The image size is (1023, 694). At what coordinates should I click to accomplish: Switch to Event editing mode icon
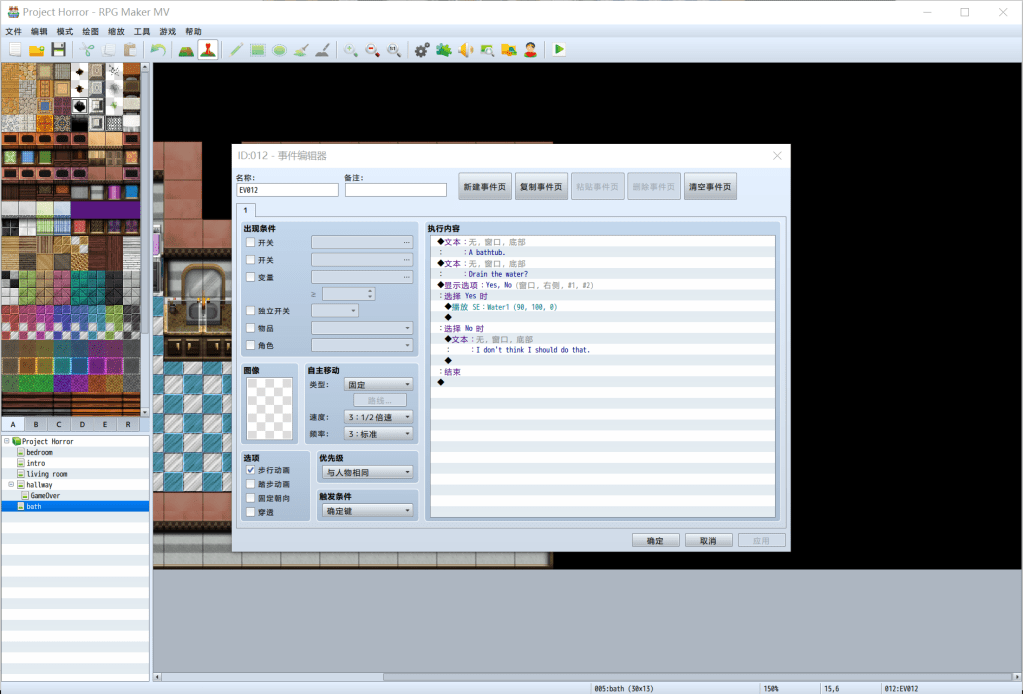point(208,49)
